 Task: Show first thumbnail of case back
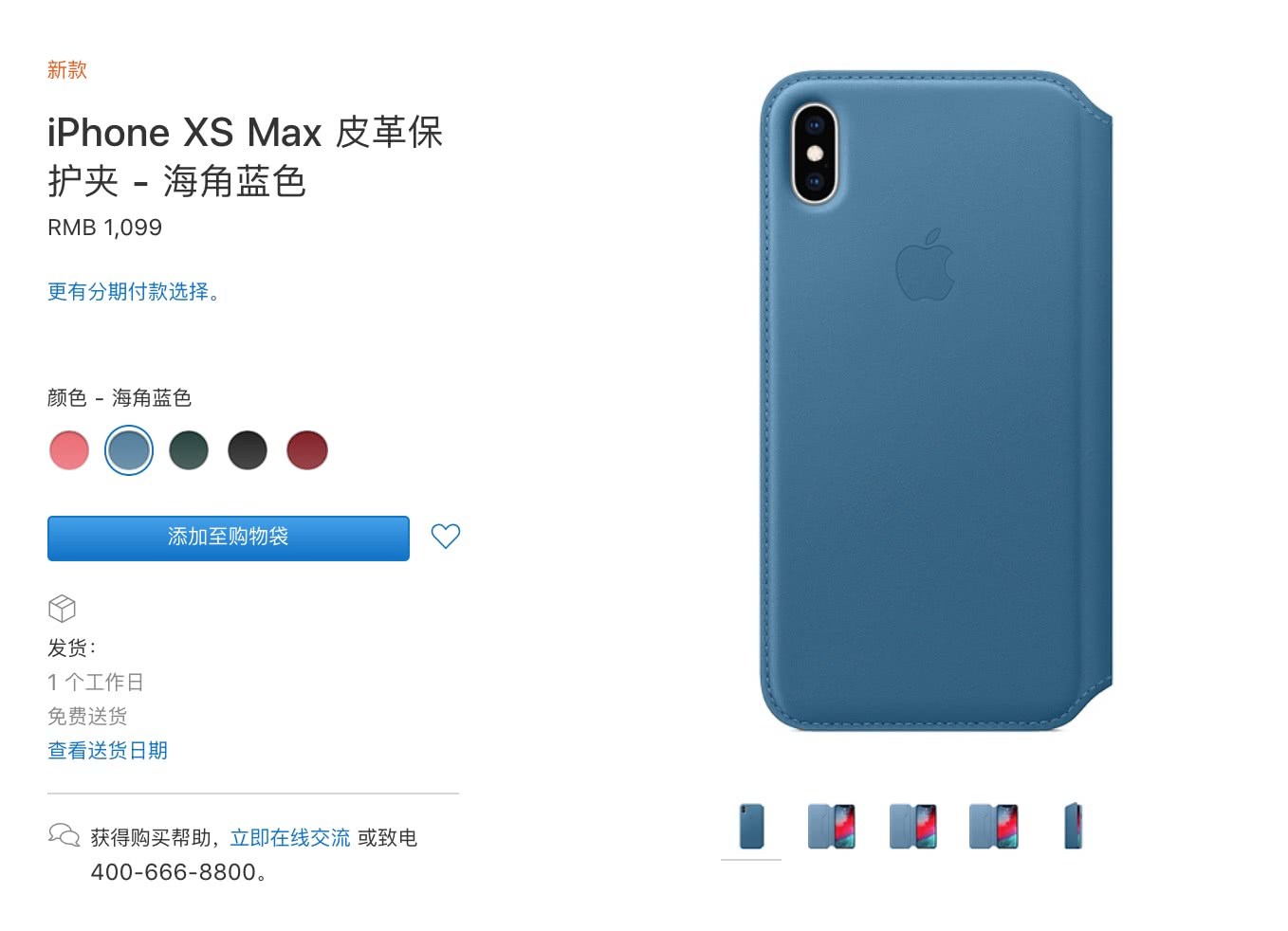pyautogui.click(x=751, y=827)
